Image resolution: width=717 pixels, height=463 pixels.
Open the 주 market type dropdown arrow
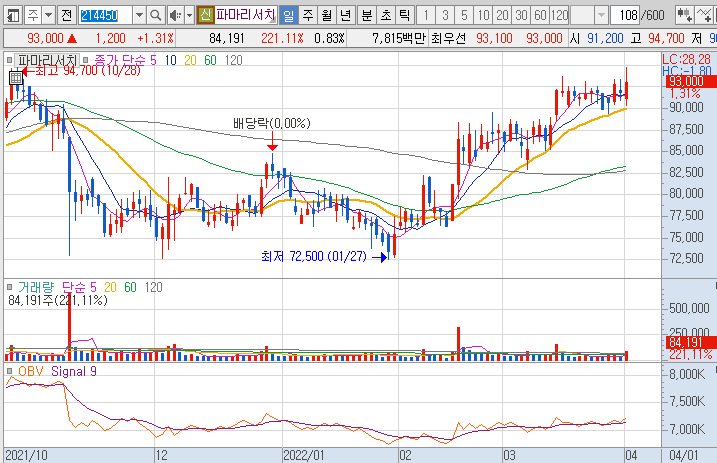pos(48,16)
